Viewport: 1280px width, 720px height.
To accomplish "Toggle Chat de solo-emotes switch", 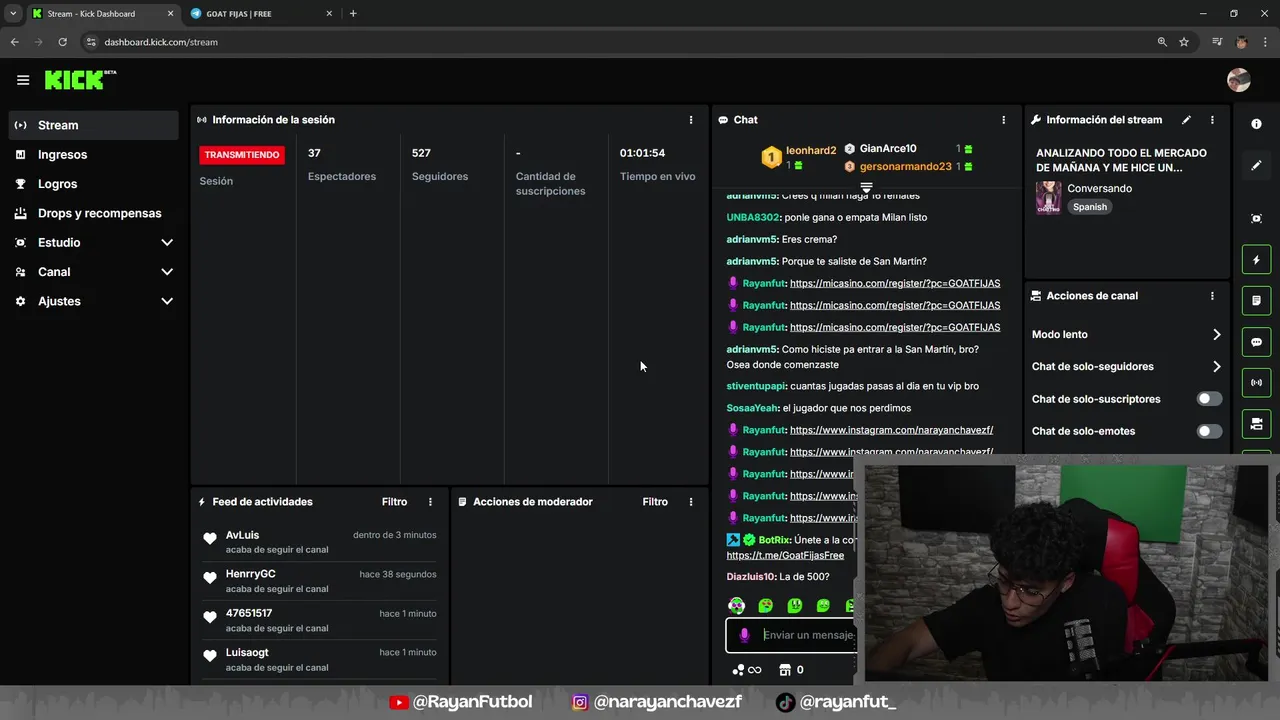I will [1209, 431].
